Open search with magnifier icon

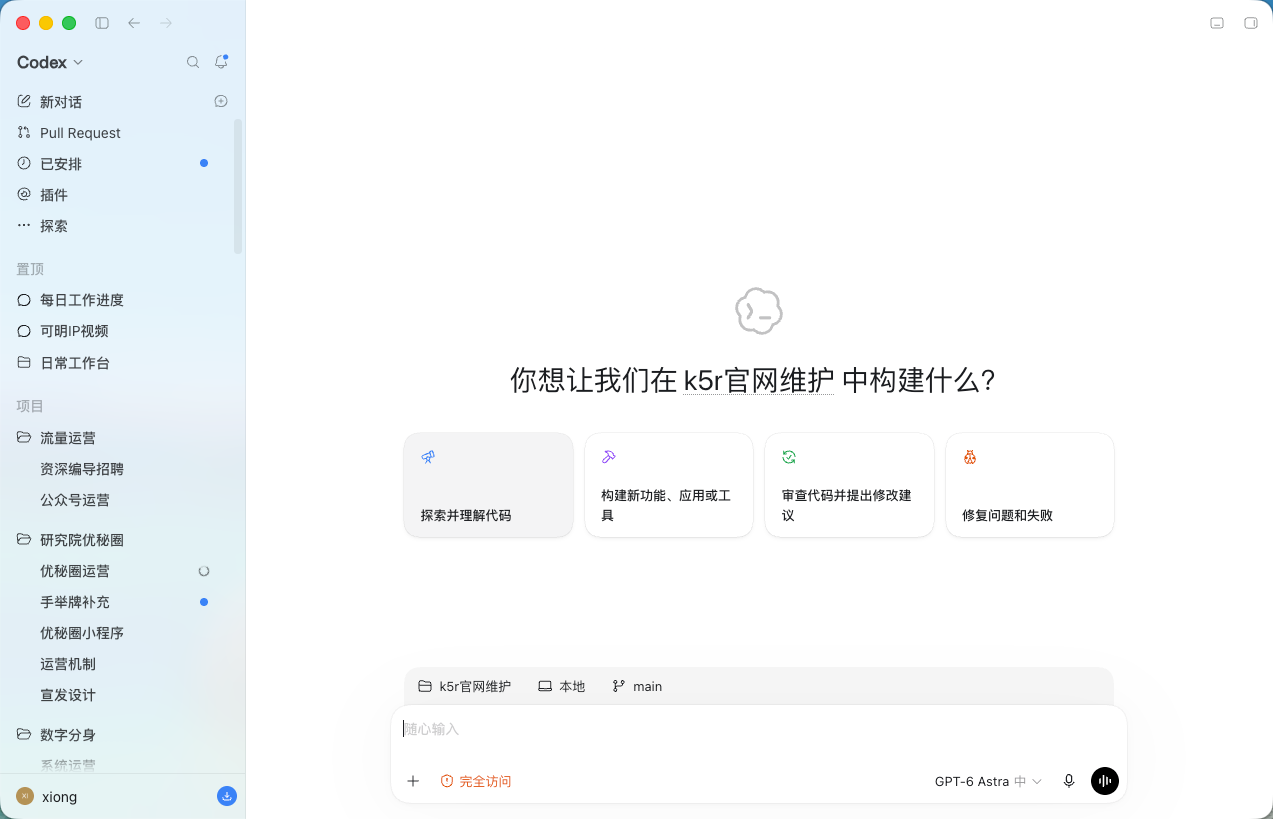tap(193, 62)
